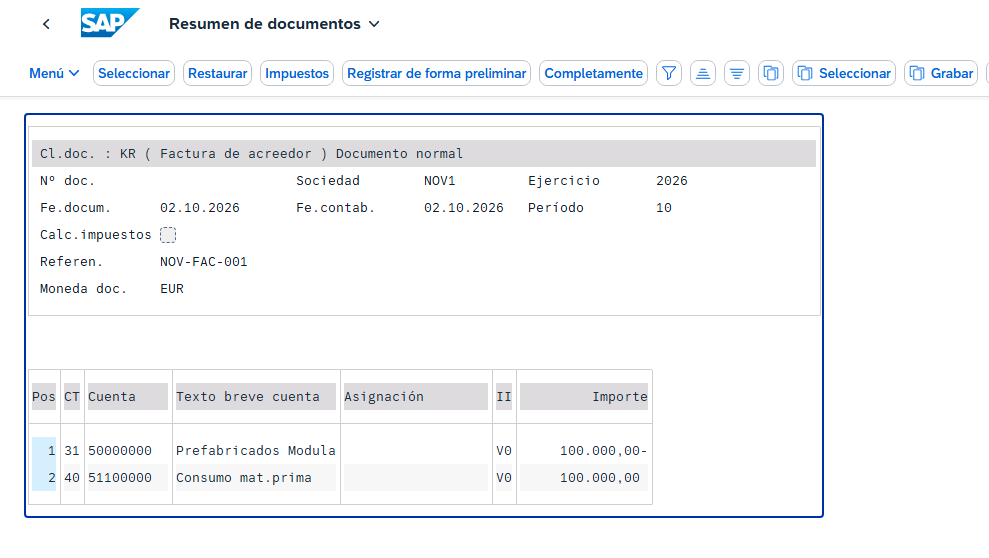Click Período value 10
This screenshot has height=558, width=989.
point(664,208)
